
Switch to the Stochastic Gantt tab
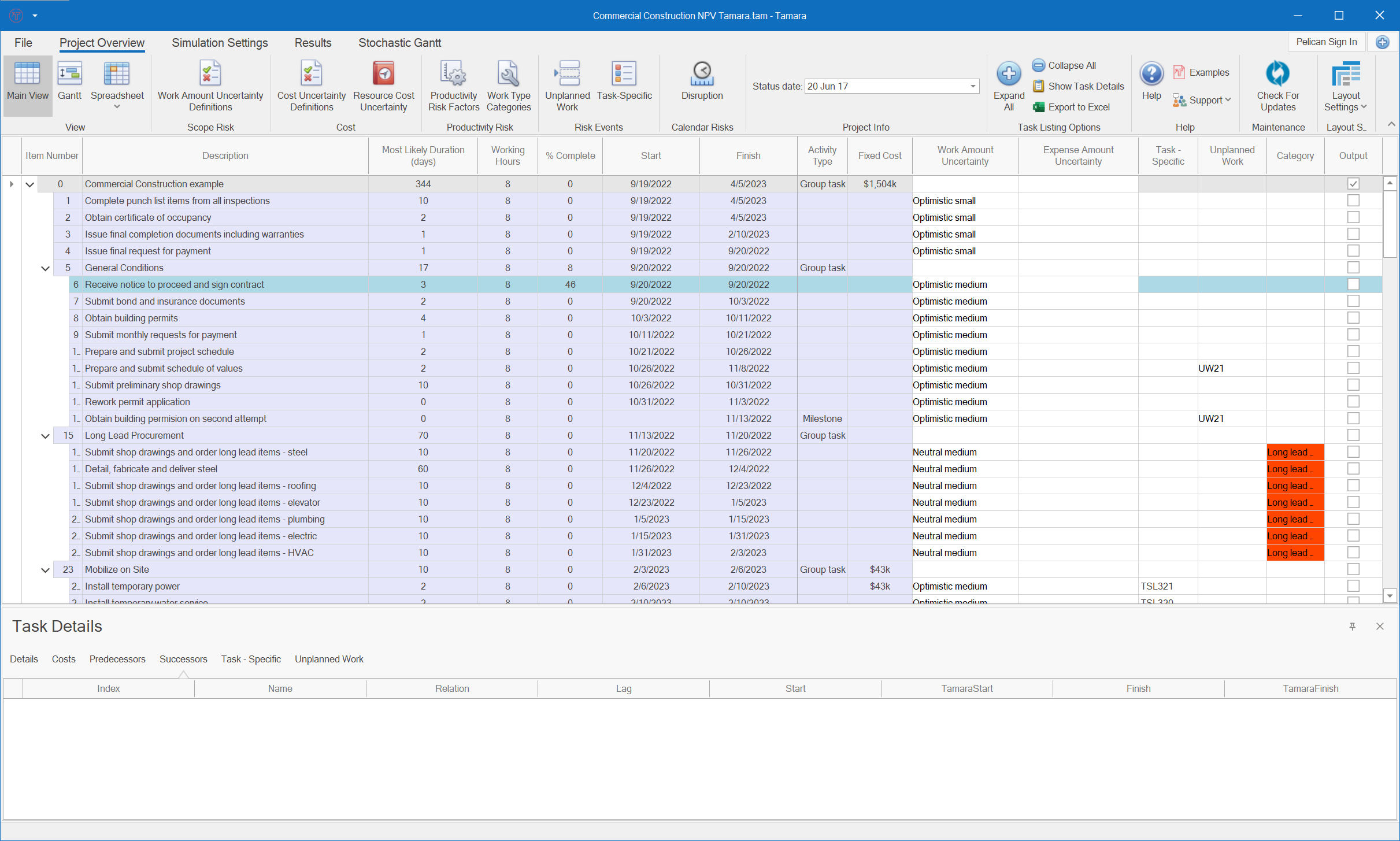399,42
